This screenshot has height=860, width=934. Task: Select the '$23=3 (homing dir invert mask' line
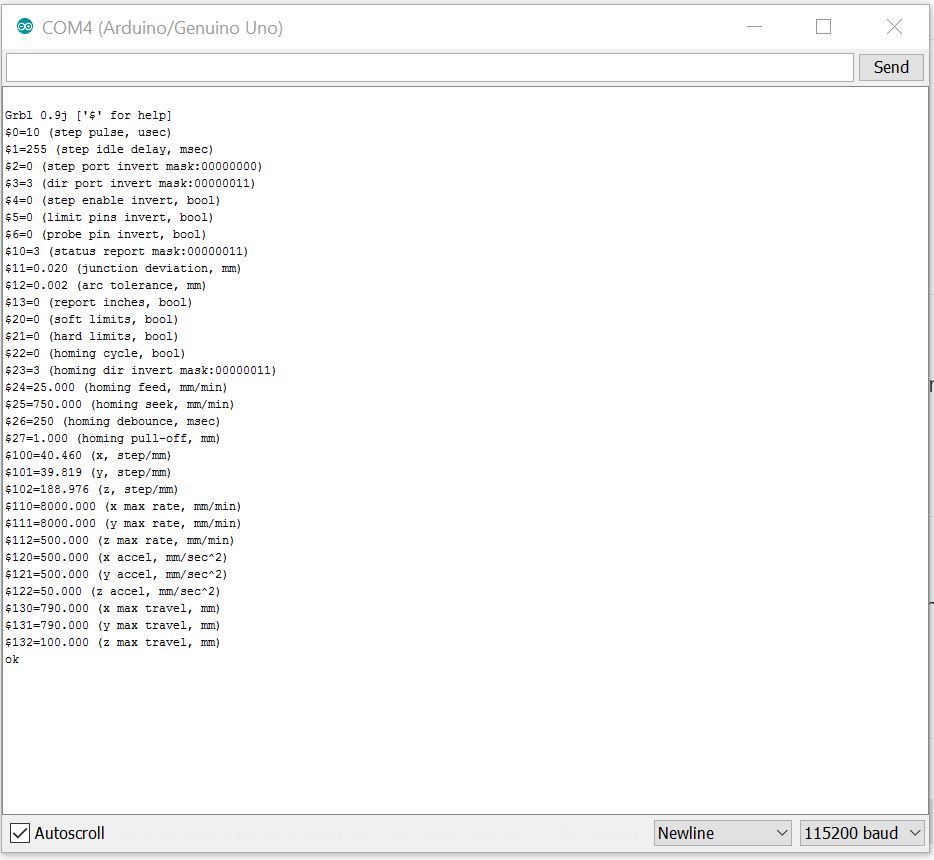[141, 370]
